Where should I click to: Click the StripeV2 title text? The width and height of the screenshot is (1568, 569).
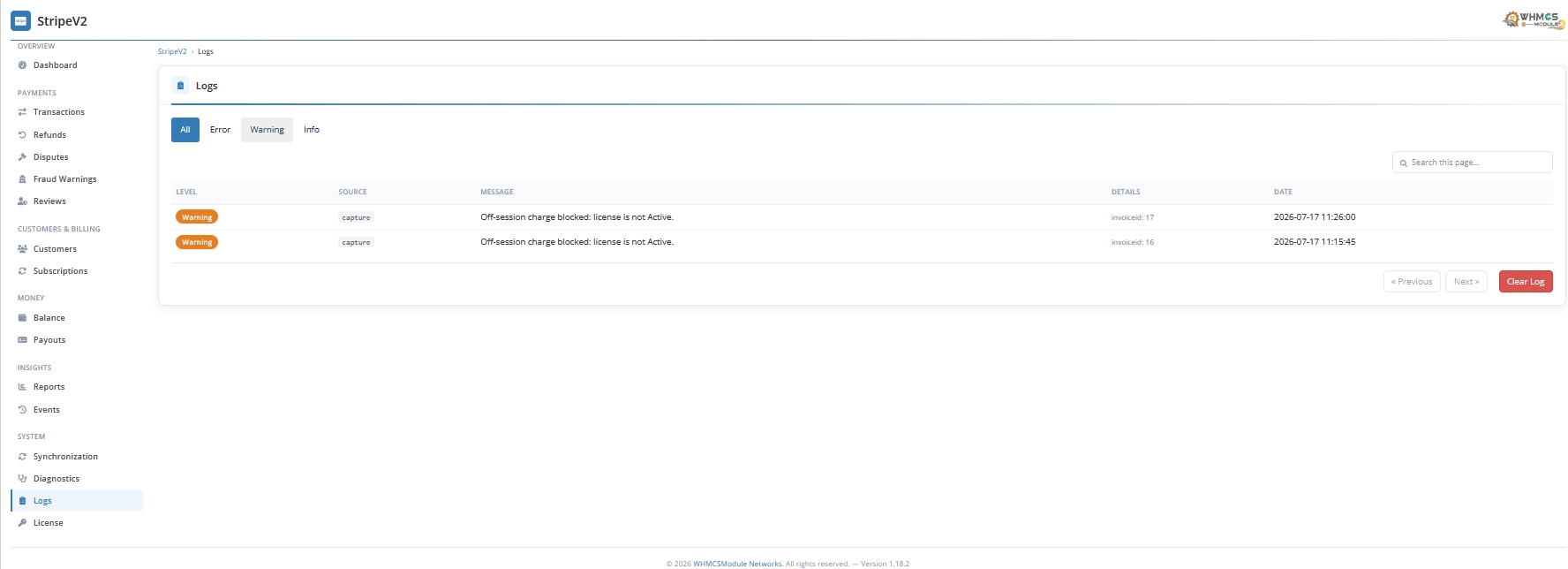click(62, 21)
